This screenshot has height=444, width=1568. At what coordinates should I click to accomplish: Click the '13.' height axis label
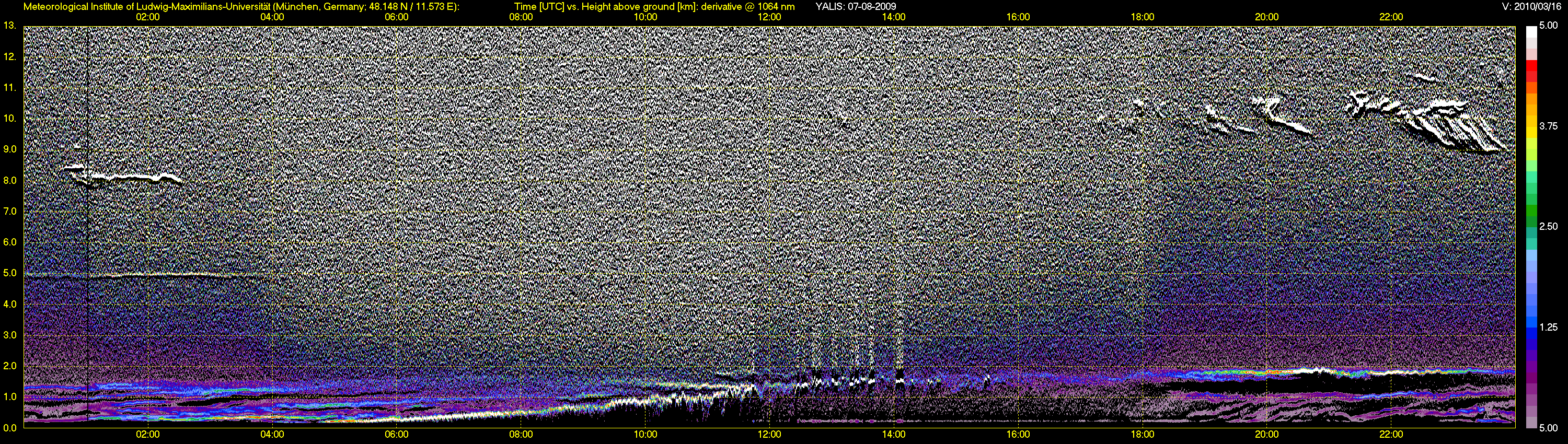10,26
